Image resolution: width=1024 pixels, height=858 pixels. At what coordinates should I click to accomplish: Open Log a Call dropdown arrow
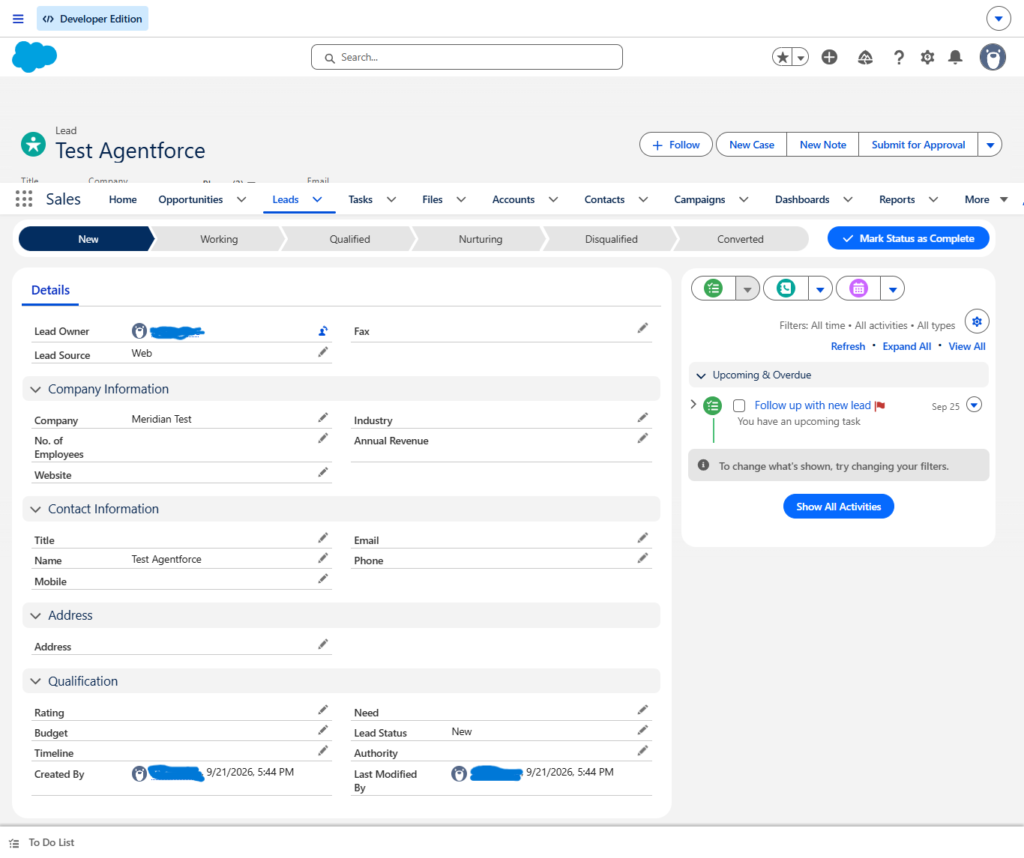tap(820, 289)
